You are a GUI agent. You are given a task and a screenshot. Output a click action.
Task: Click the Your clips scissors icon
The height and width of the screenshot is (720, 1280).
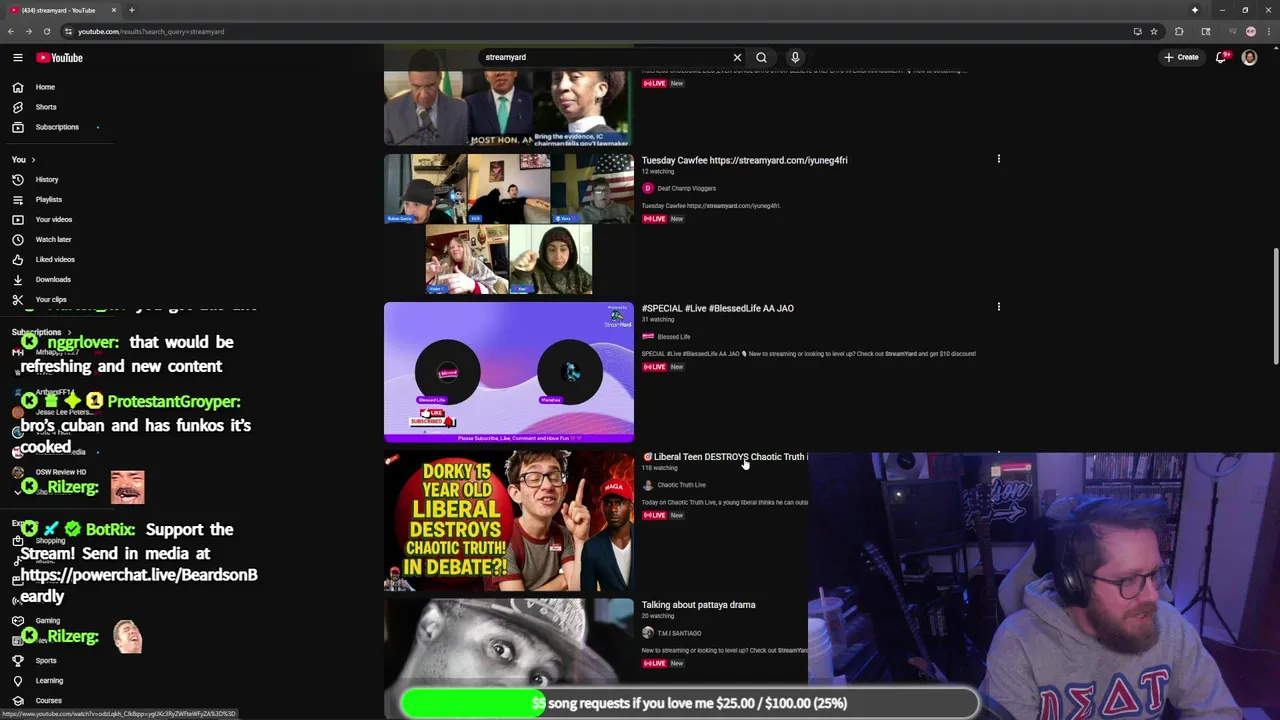(17, 299)
